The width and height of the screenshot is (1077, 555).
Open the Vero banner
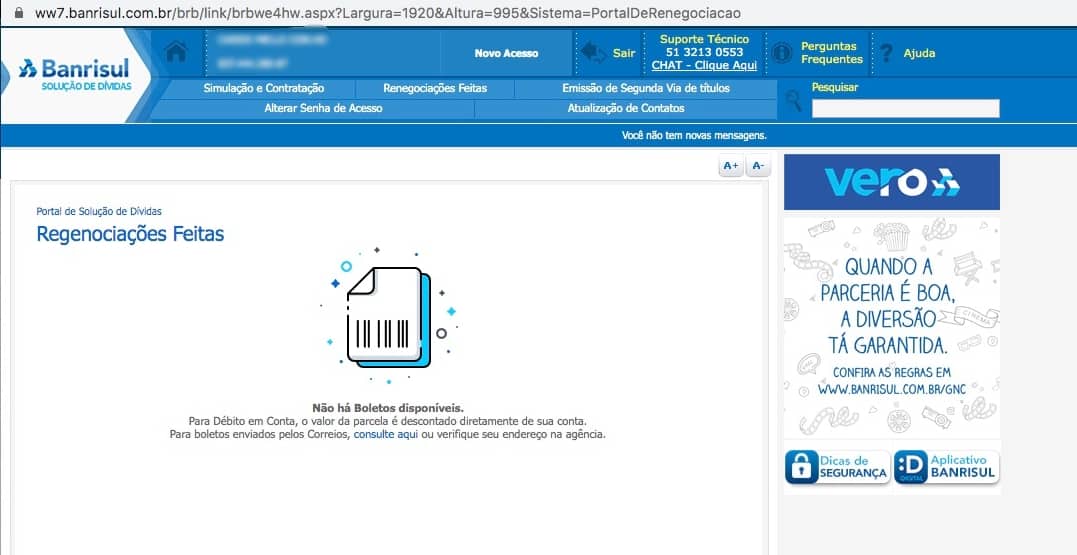(x=892, y=182)
